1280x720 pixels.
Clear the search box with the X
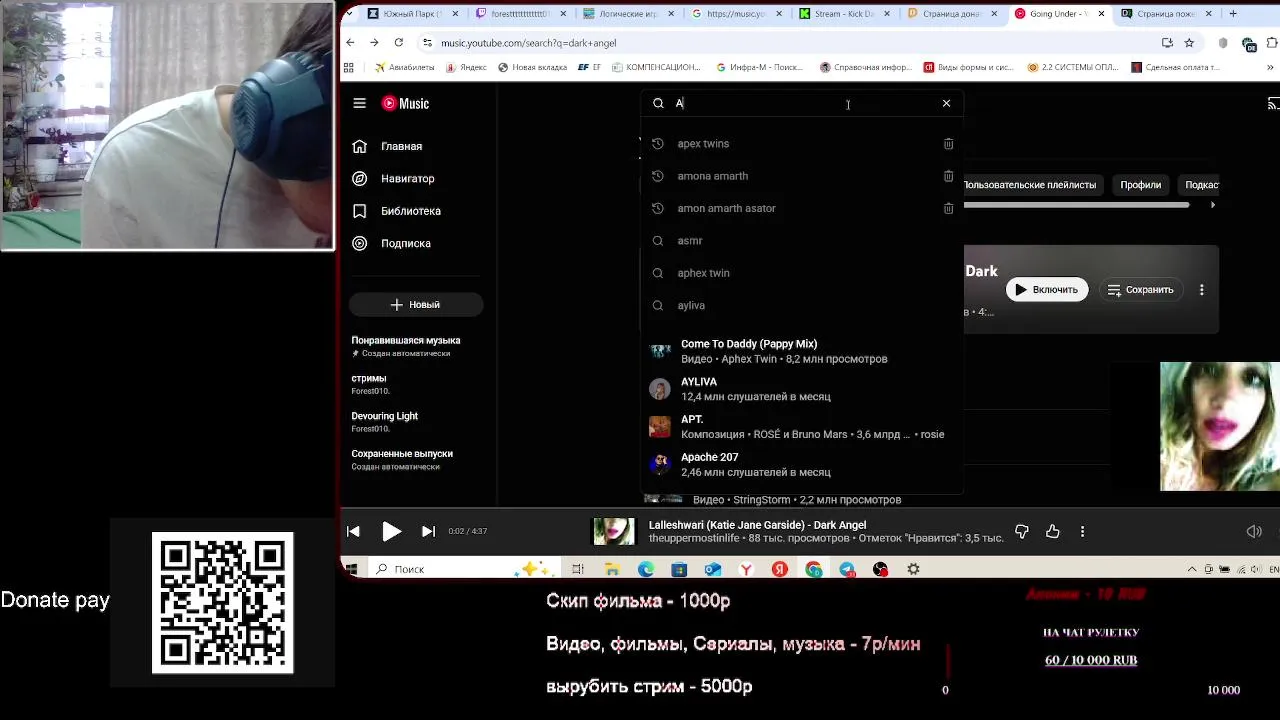pyautogui.click(x=946, y=103)
